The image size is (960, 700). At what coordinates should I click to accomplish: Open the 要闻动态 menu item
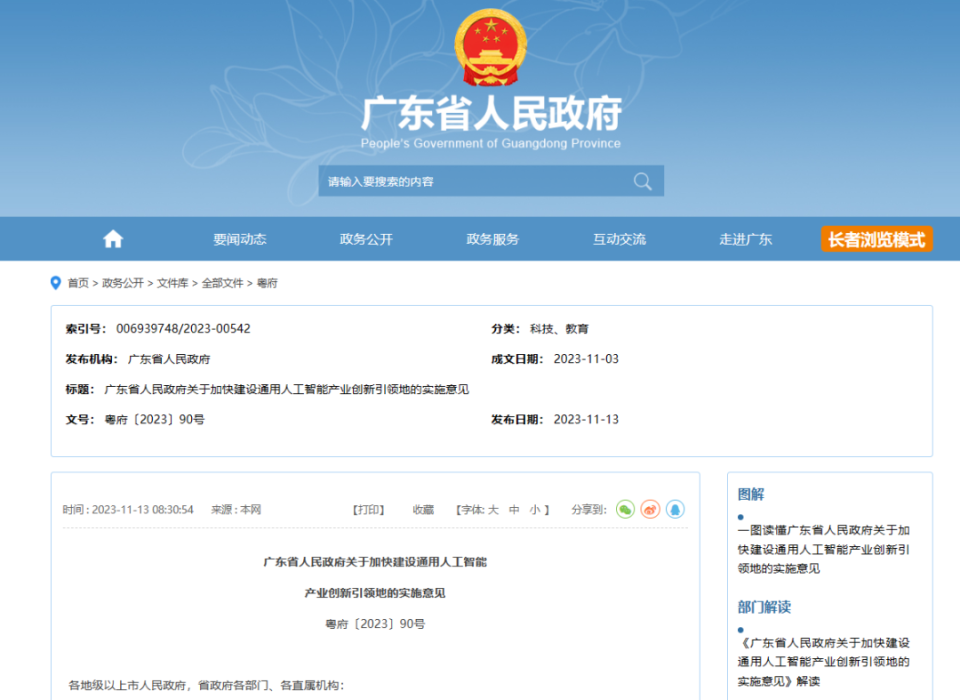(x=240, y=239)
